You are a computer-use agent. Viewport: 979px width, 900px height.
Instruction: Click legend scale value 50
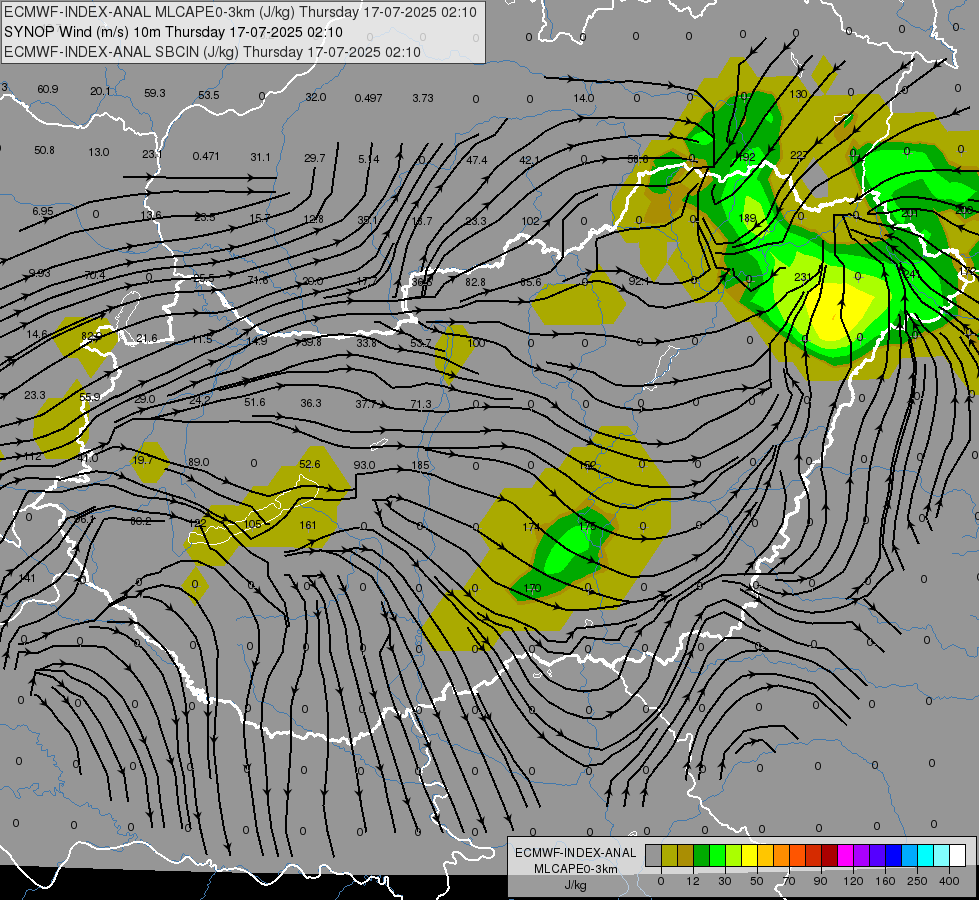point(757,881)
